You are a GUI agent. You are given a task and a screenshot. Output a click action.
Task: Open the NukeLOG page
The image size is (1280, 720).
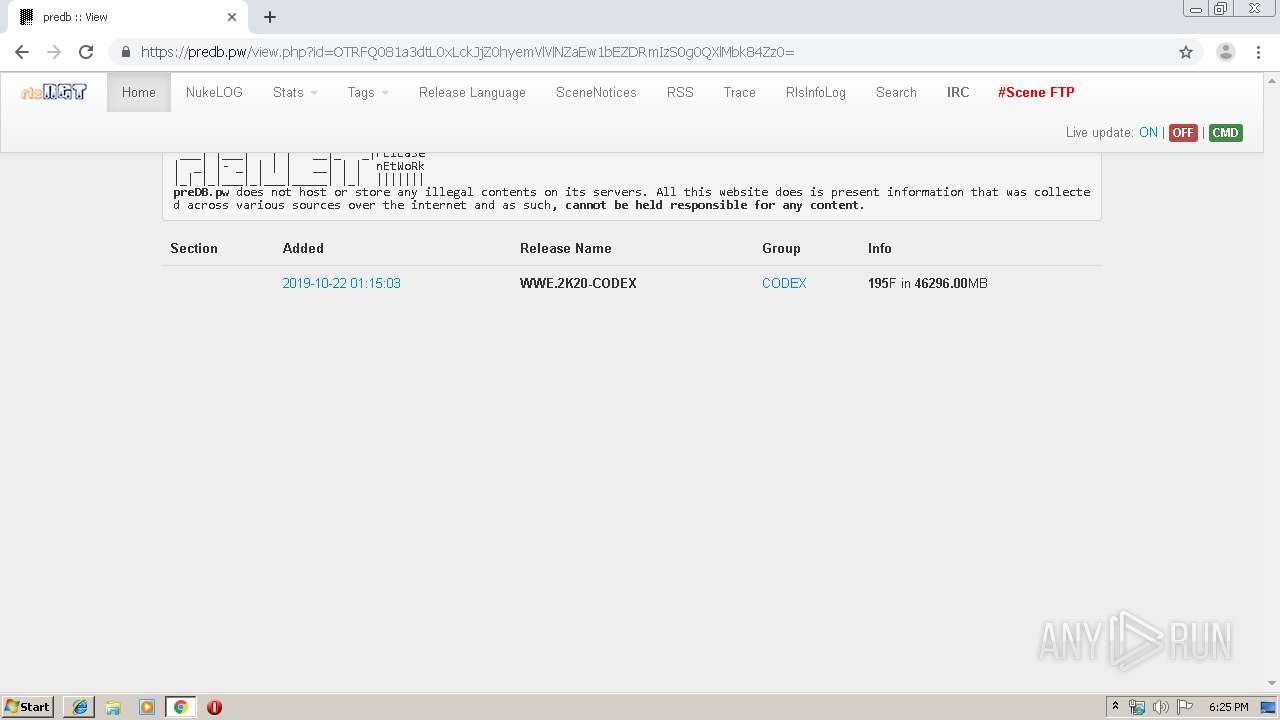214,92
